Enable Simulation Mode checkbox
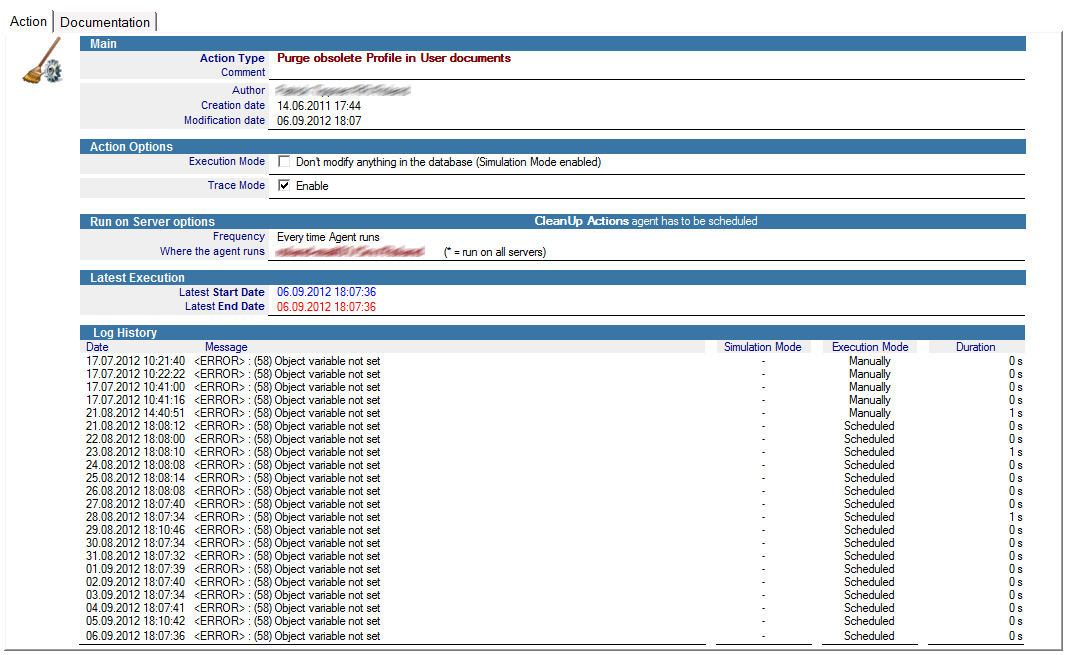 click(285, 161)
